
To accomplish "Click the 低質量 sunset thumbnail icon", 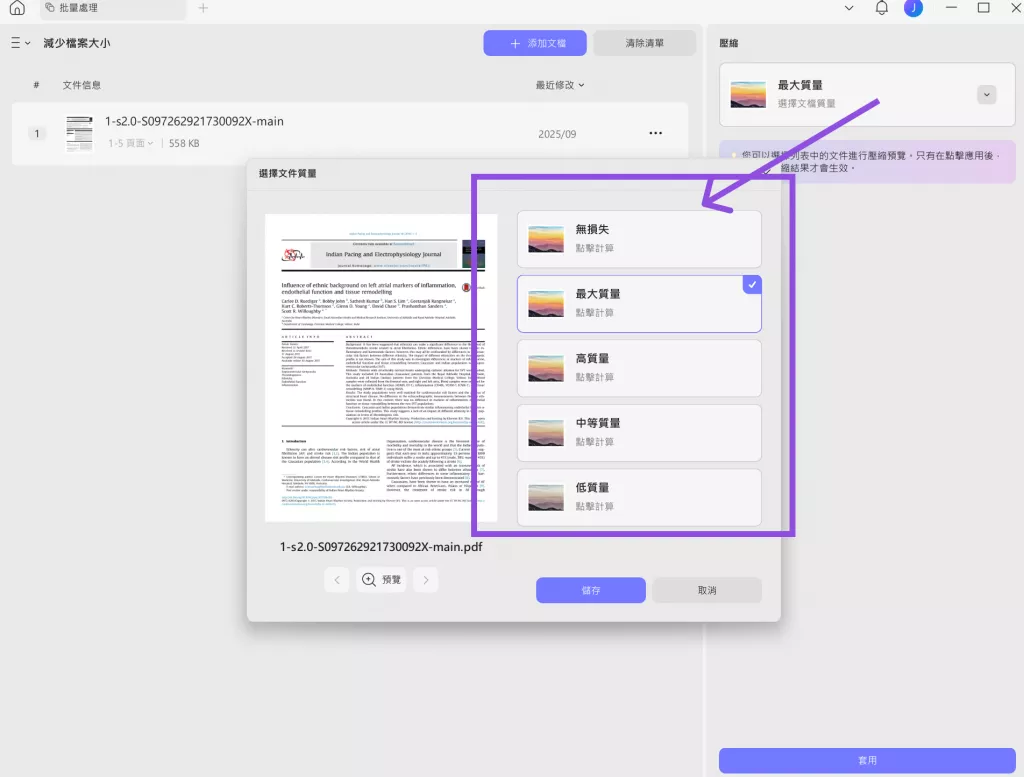I will tap(546, 498).
